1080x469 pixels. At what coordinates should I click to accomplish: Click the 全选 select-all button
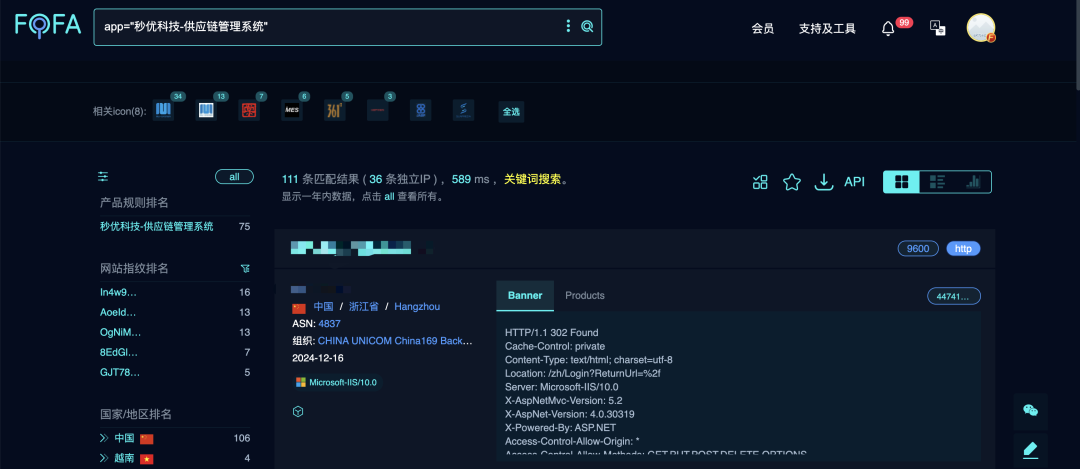tap(511, 112)
